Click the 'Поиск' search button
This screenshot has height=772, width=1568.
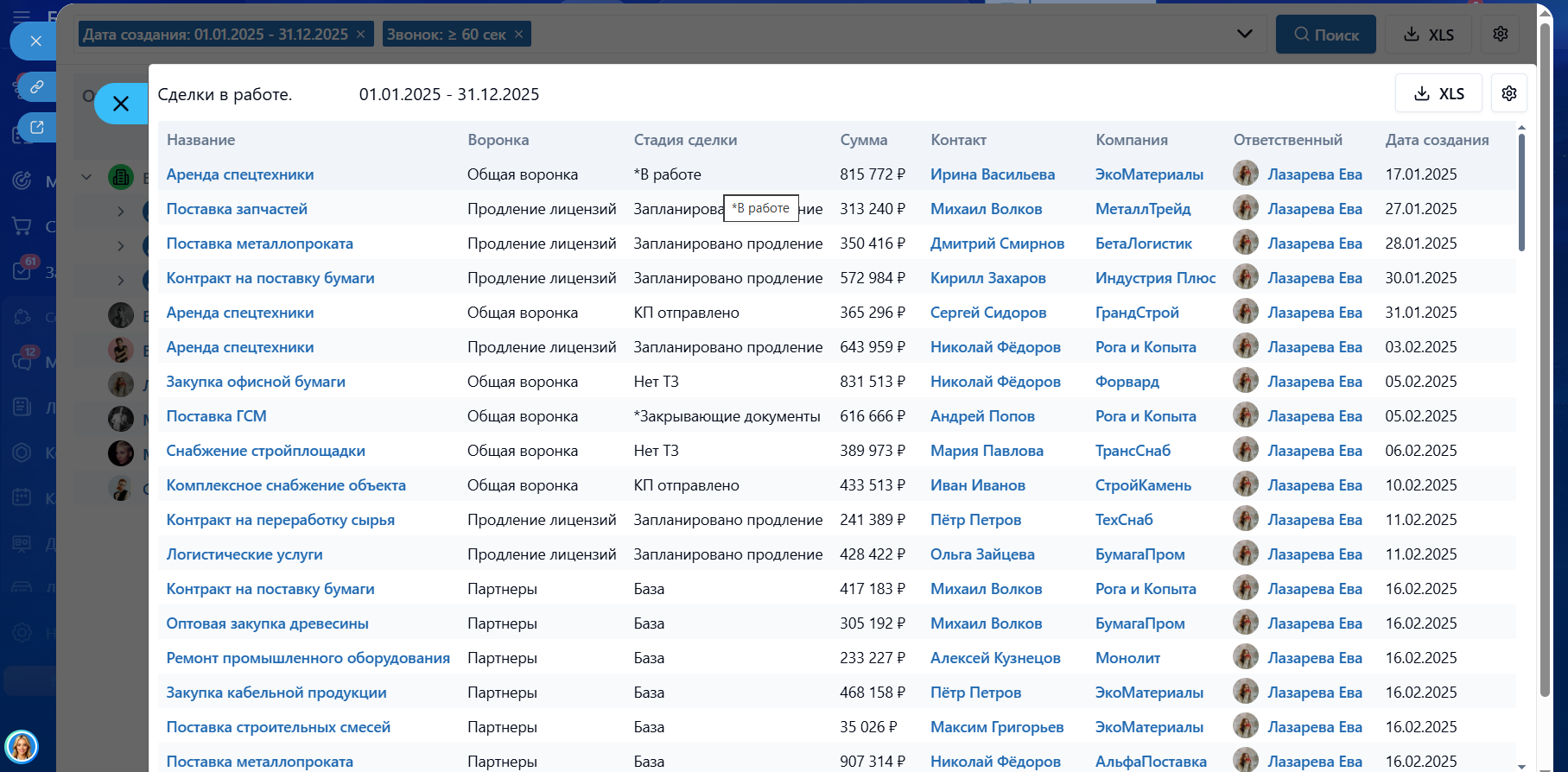(1326, 35)
